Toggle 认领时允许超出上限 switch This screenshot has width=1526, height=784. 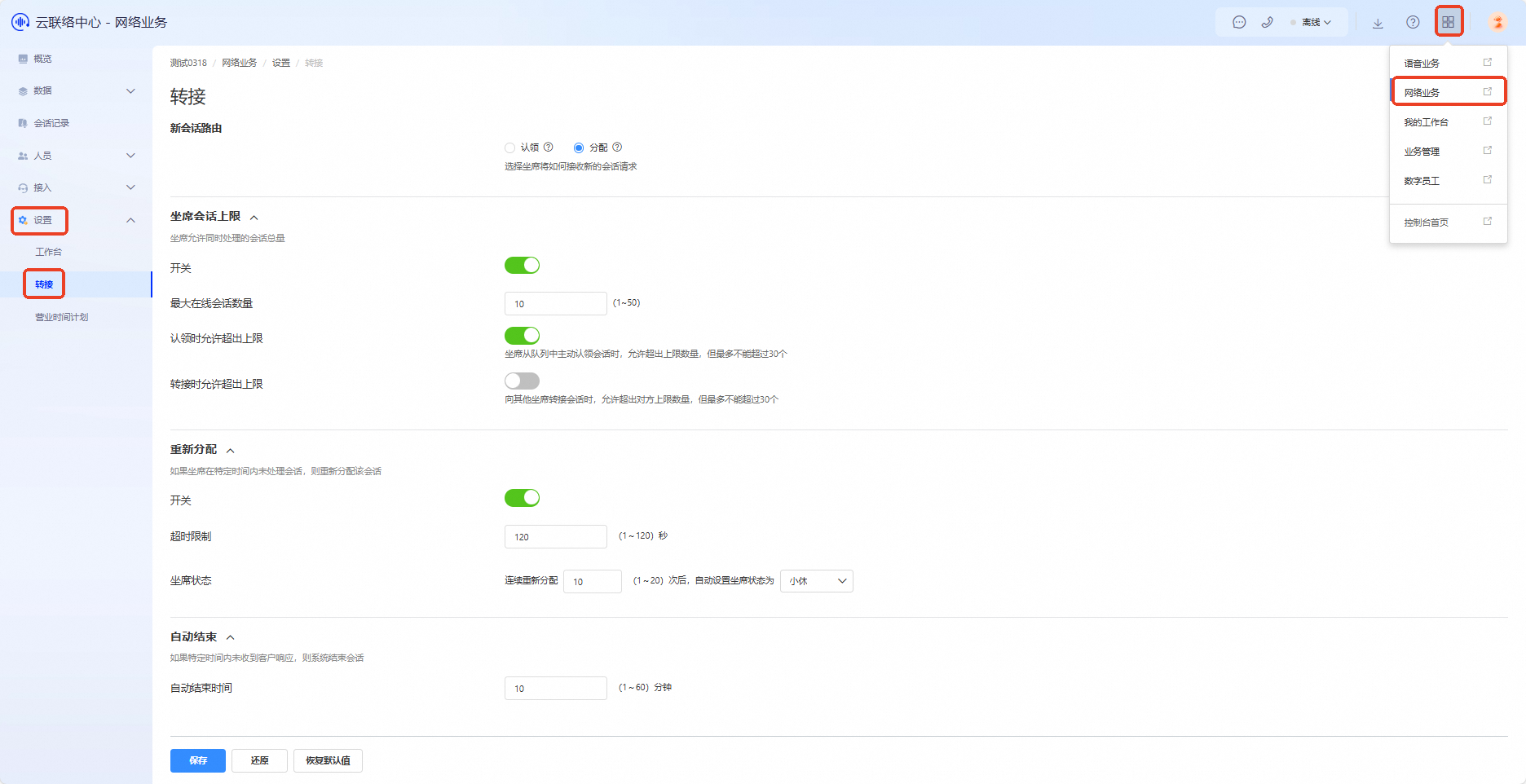523,336
